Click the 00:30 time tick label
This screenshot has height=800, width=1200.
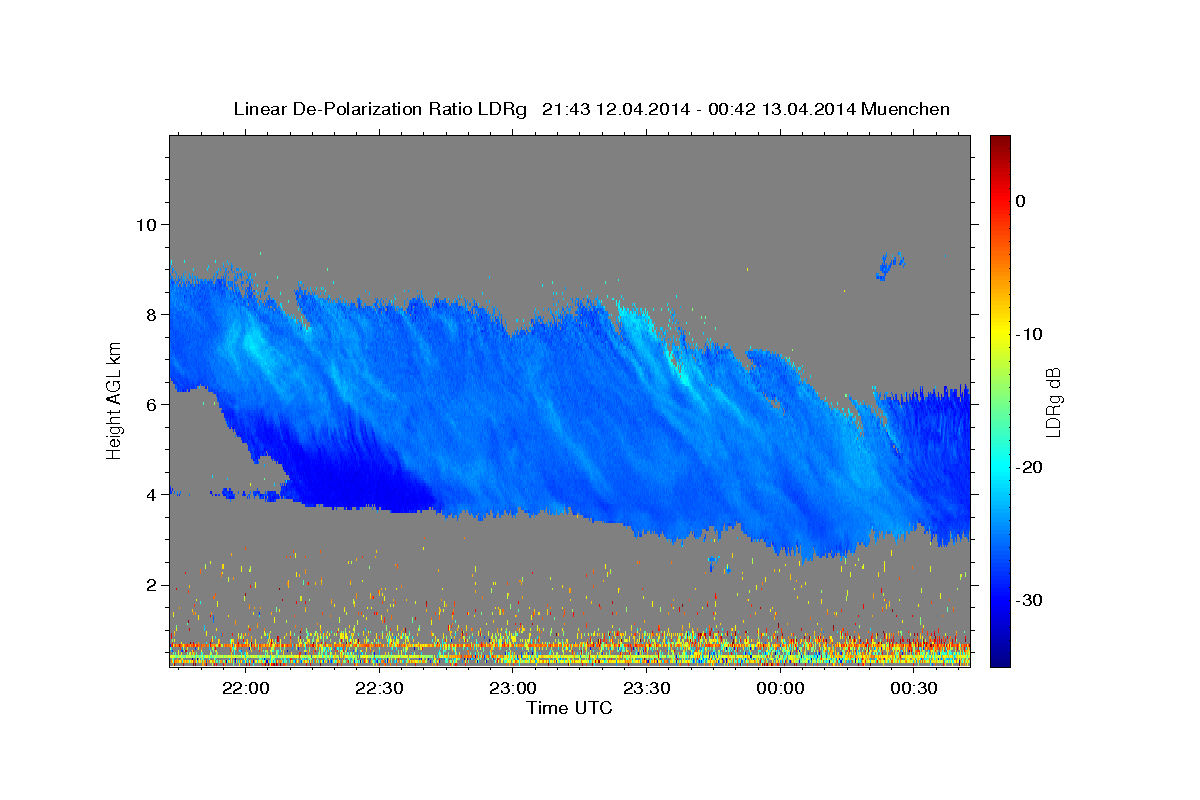[x=914, y=689]
